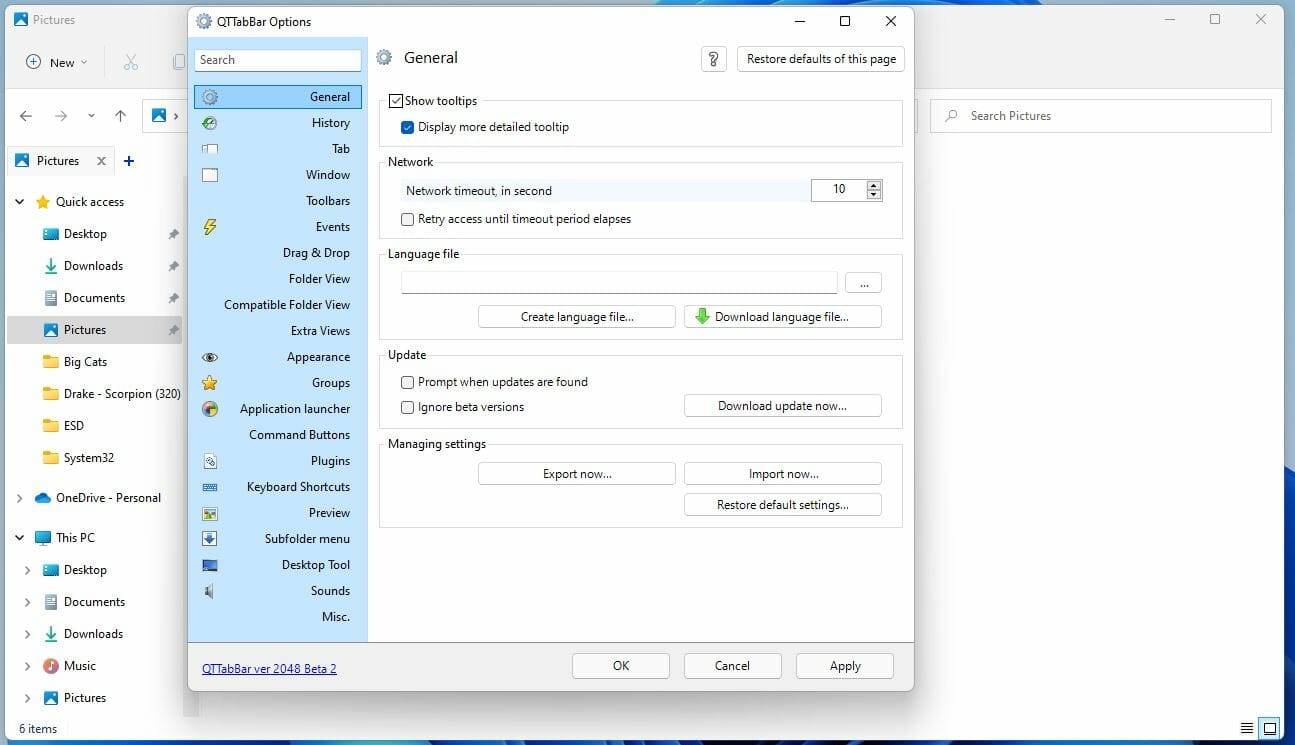
Task: Click the Appearance eye icon
Action: 209,357
